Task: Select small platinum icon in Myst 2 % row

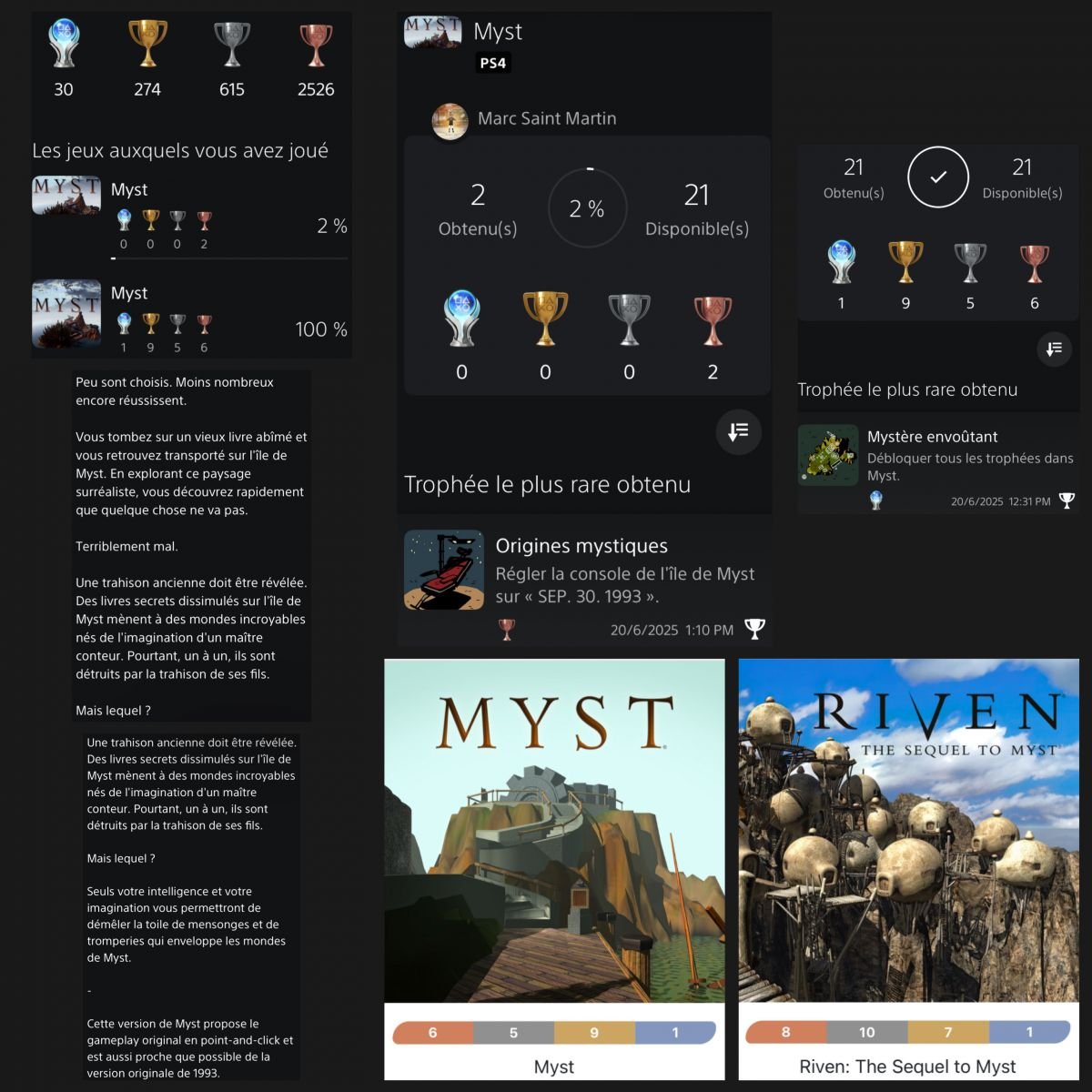Action: 124,220
